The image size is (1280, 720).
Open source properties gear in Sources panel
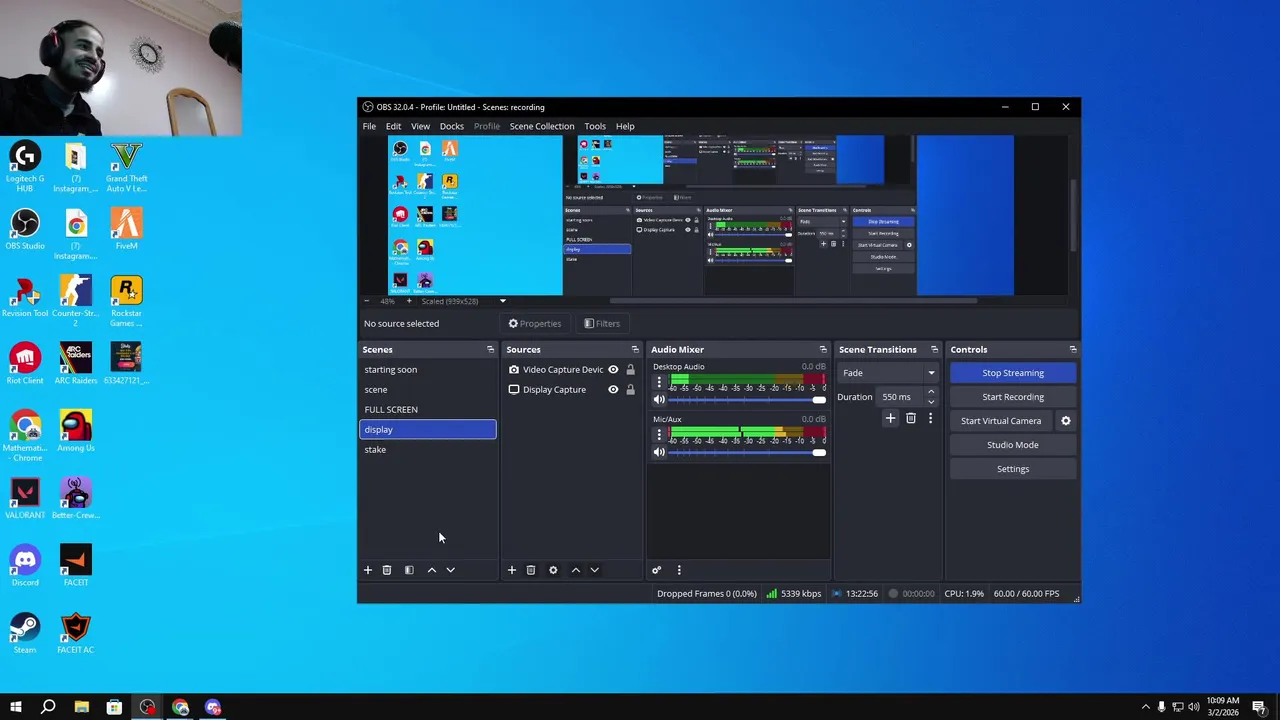click(x=553, y=570)
